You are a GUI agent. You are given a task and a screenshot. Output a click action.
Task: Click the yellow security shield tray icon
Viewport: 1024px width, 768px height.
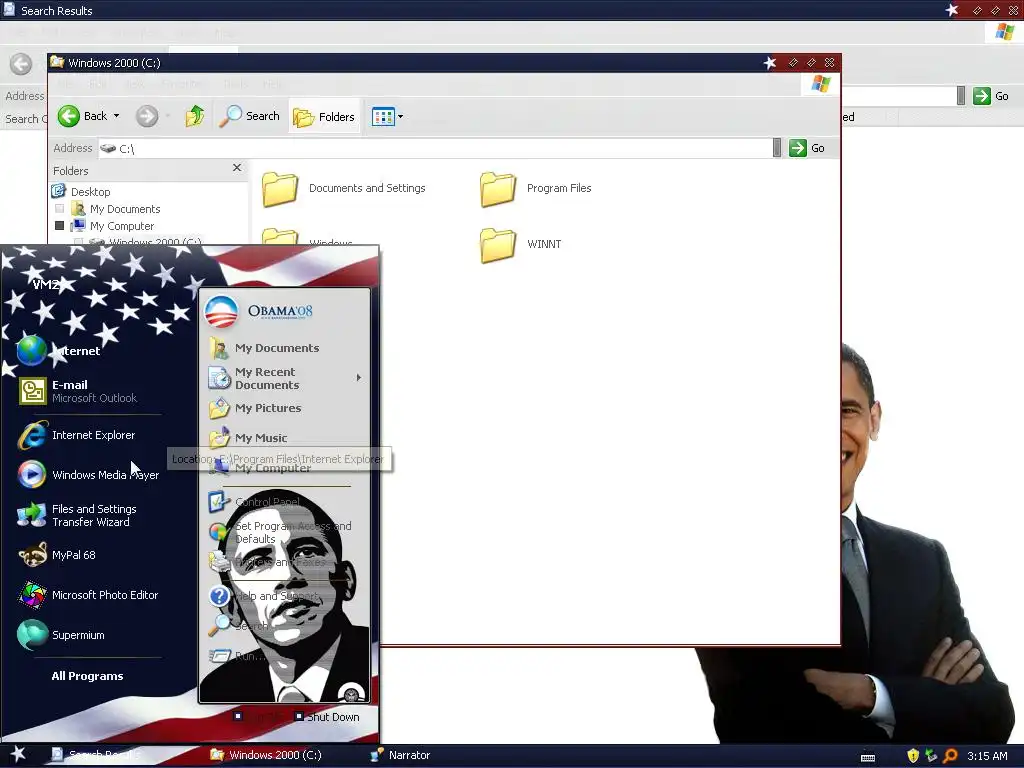(x=913, y=756)
